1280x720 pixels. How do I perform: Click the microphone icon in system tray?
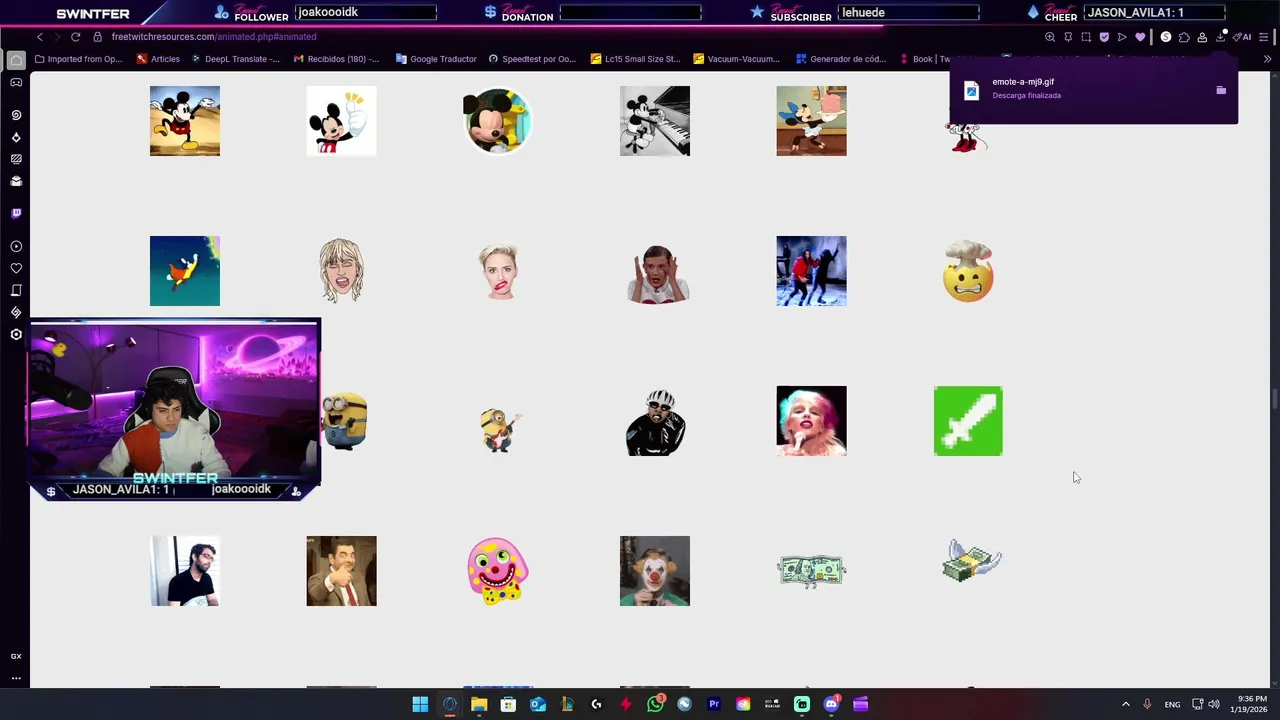(1147, 704)
